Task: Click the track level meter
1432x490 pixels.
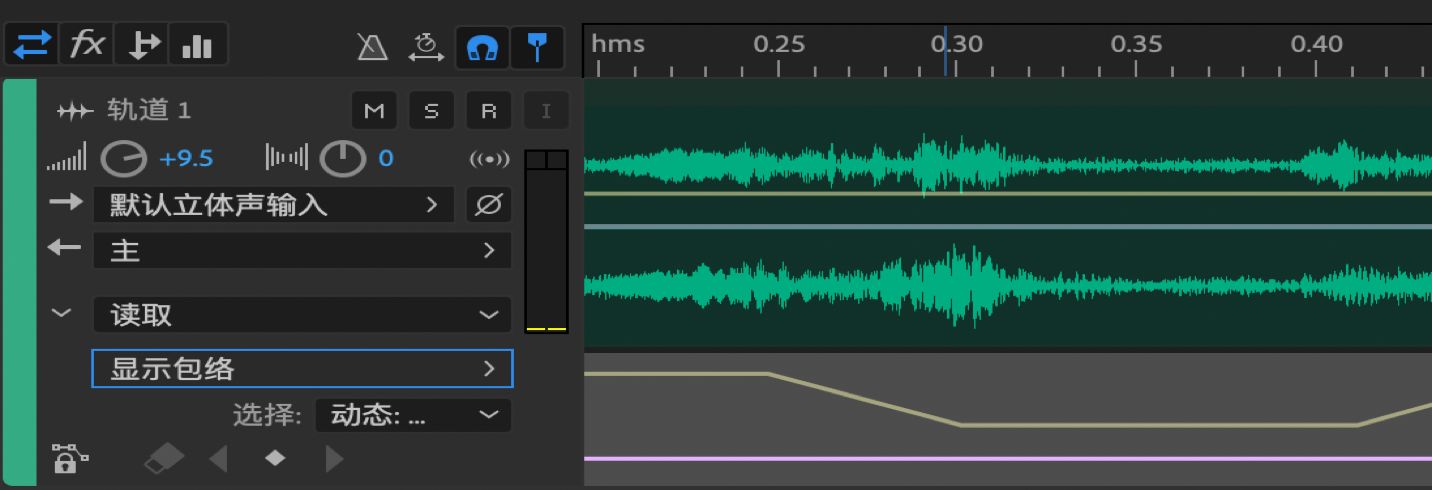Action: point(546,241)
